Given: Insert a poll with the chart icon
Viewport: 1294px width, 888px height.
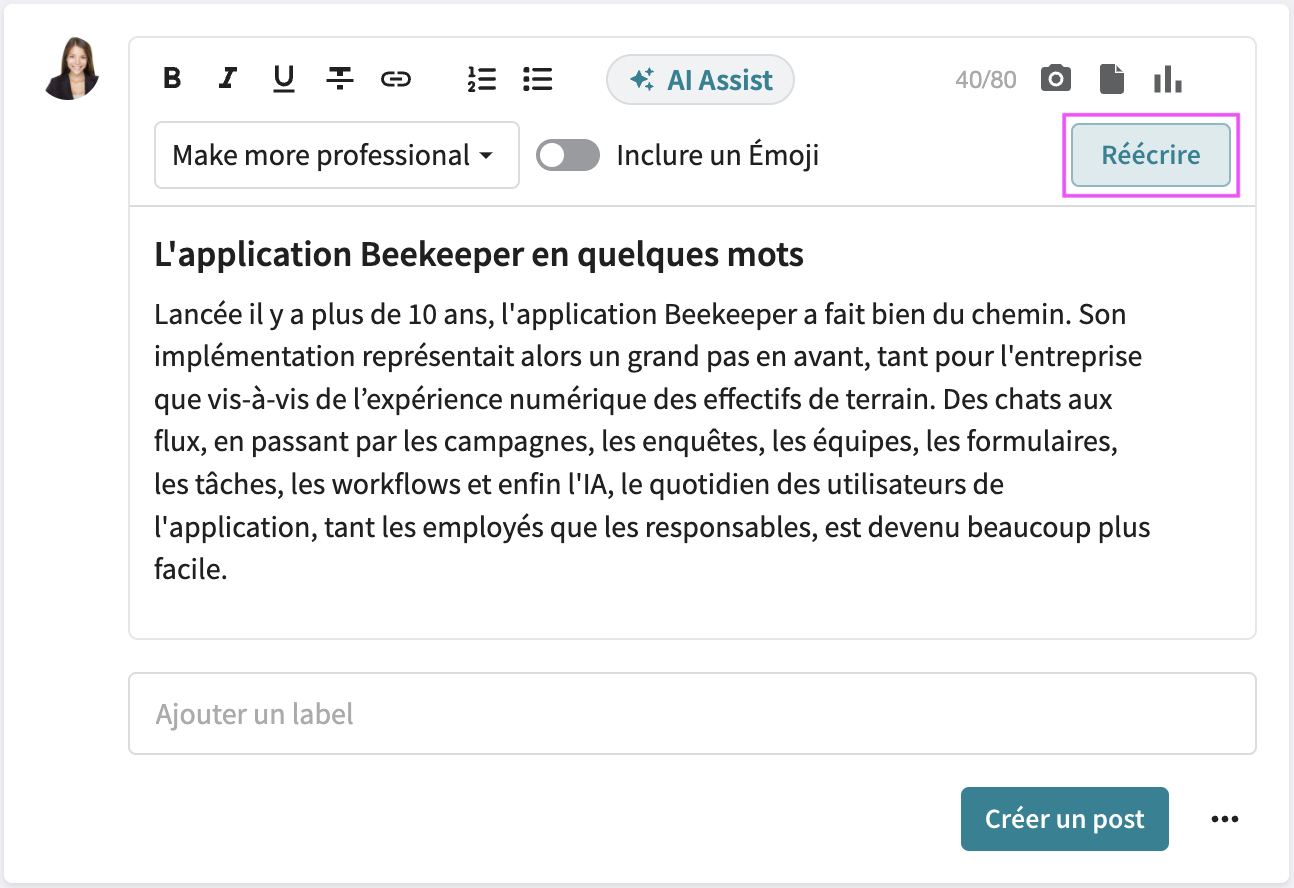Looking at the screenshot, I should click(1167, 78).
